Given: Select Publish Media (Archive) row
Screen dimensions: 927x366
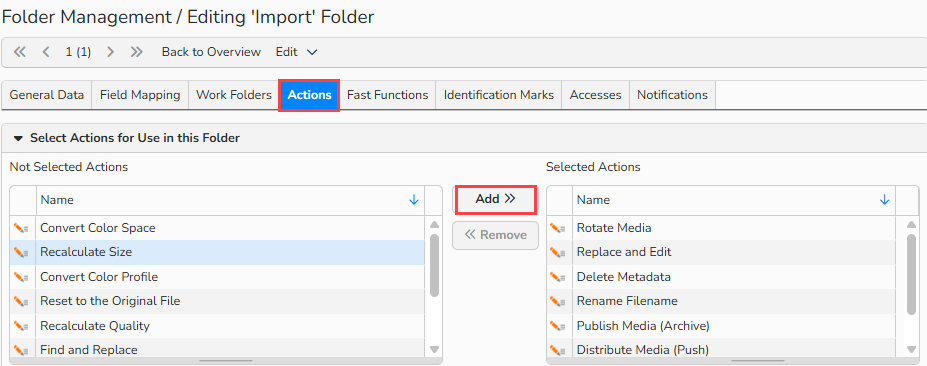Looking at the screenshot, I should coord(721,326).
